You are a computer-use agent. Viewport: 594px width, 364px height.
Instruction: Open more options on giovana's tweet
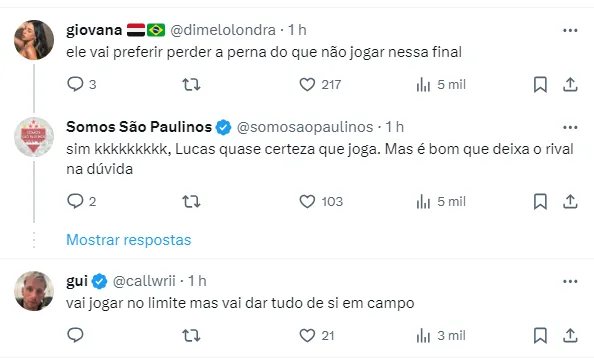[570, 30]
